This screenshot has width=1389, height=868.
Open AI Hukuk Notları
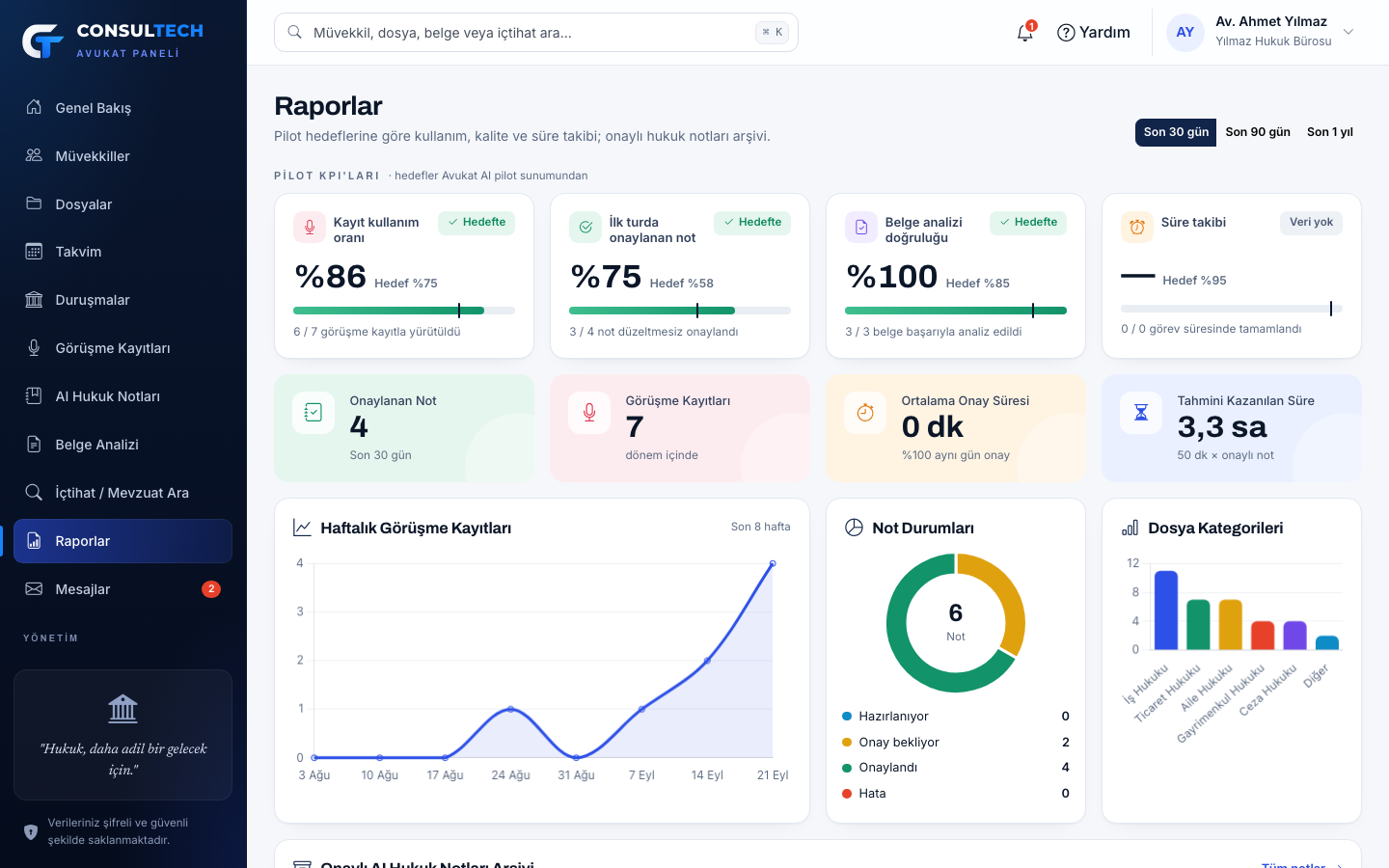pyautogui.click(x=123, y=396)
